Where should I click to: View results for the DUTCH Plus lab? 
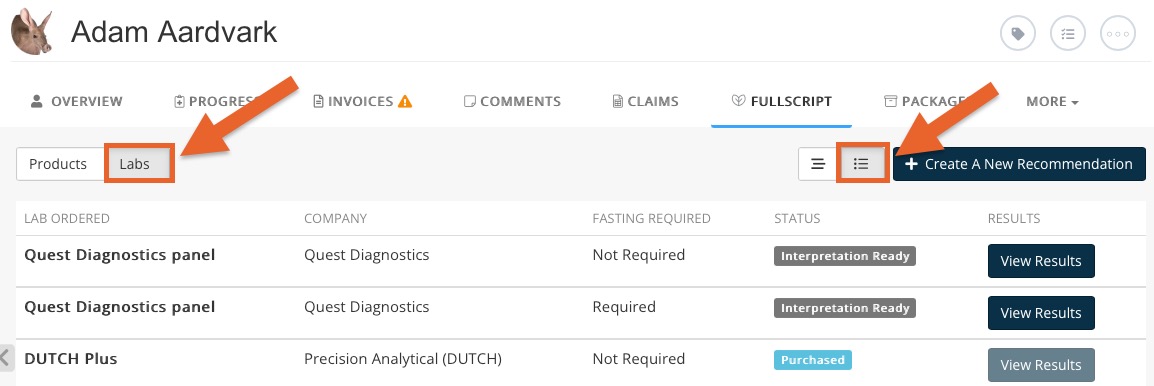click(x=1041, y=365)
